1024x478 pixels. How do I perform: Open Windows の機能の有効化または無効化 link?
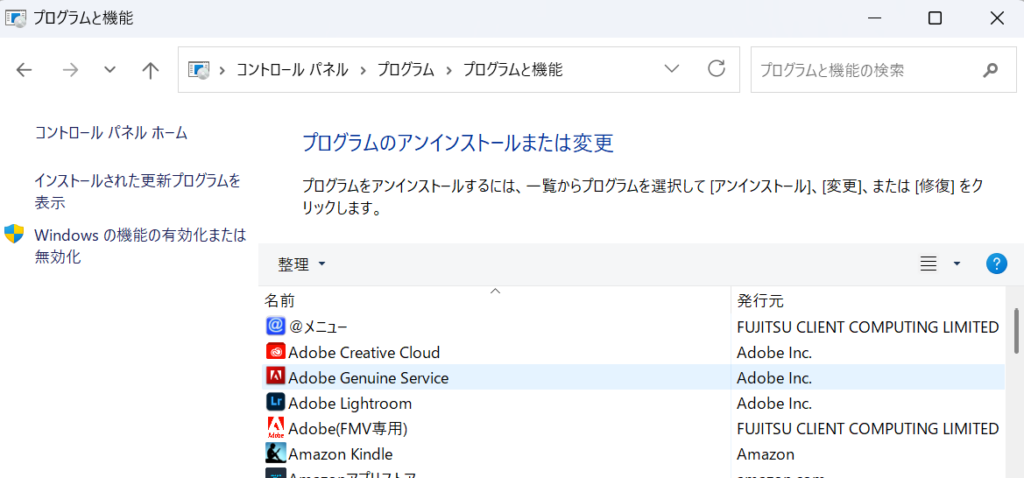(139, 245)
